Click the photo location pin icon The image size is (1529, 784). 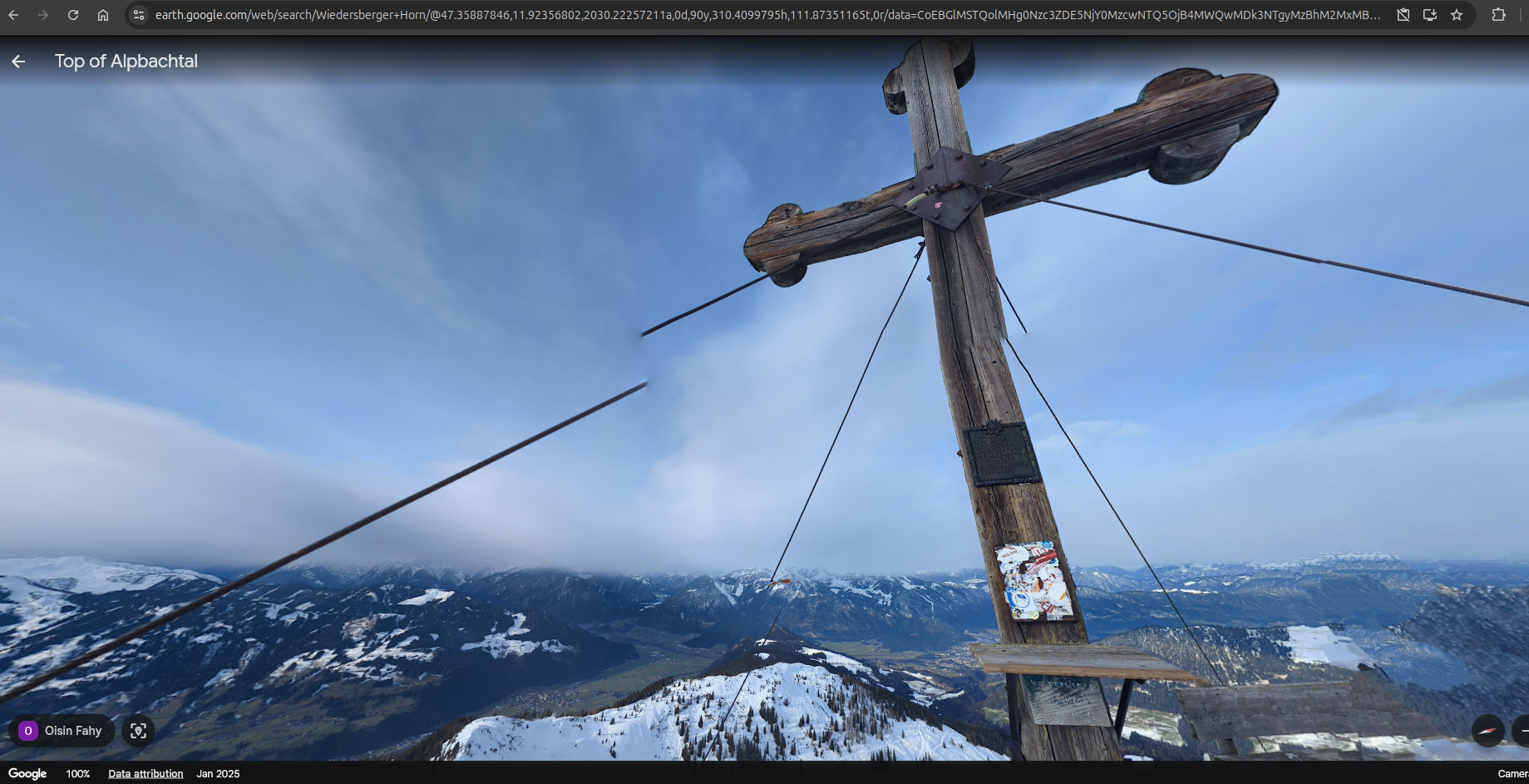[x=138, y=731]
